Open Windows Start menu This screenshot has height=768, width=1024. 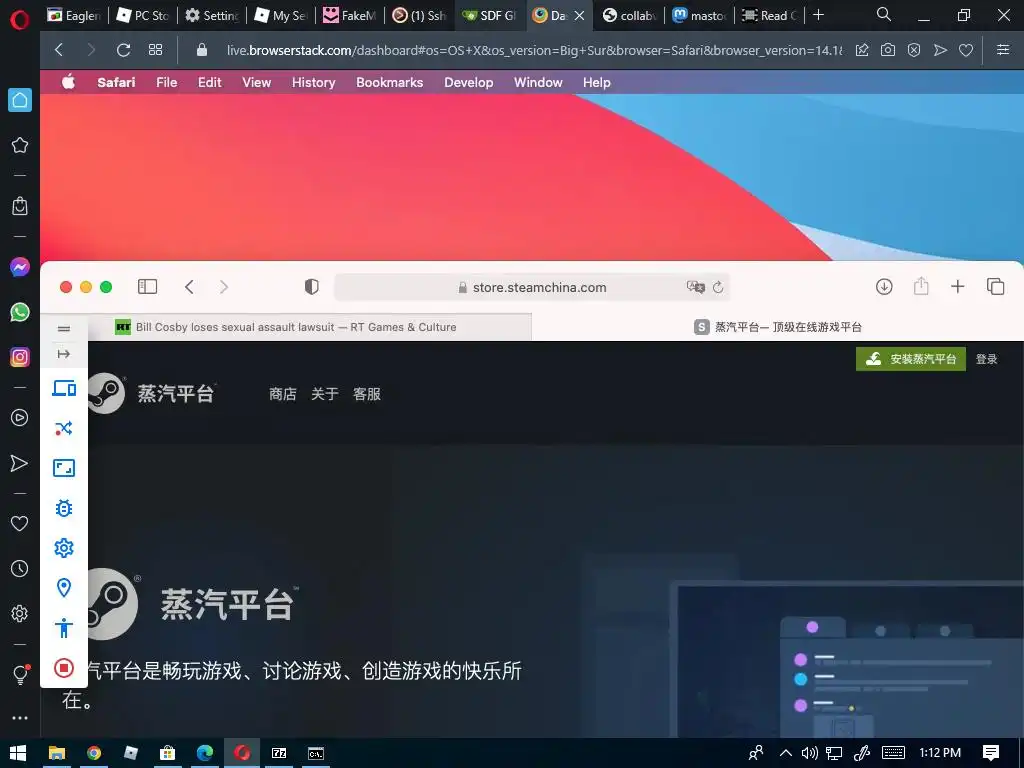coord(18,753)
